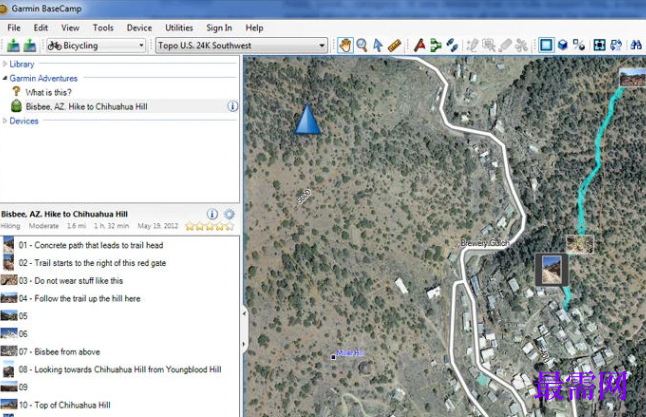Select item '04 - Follow the trail up the hill here'
The image size is (646, 417).
pyautogui.click(x=119, y=298)
